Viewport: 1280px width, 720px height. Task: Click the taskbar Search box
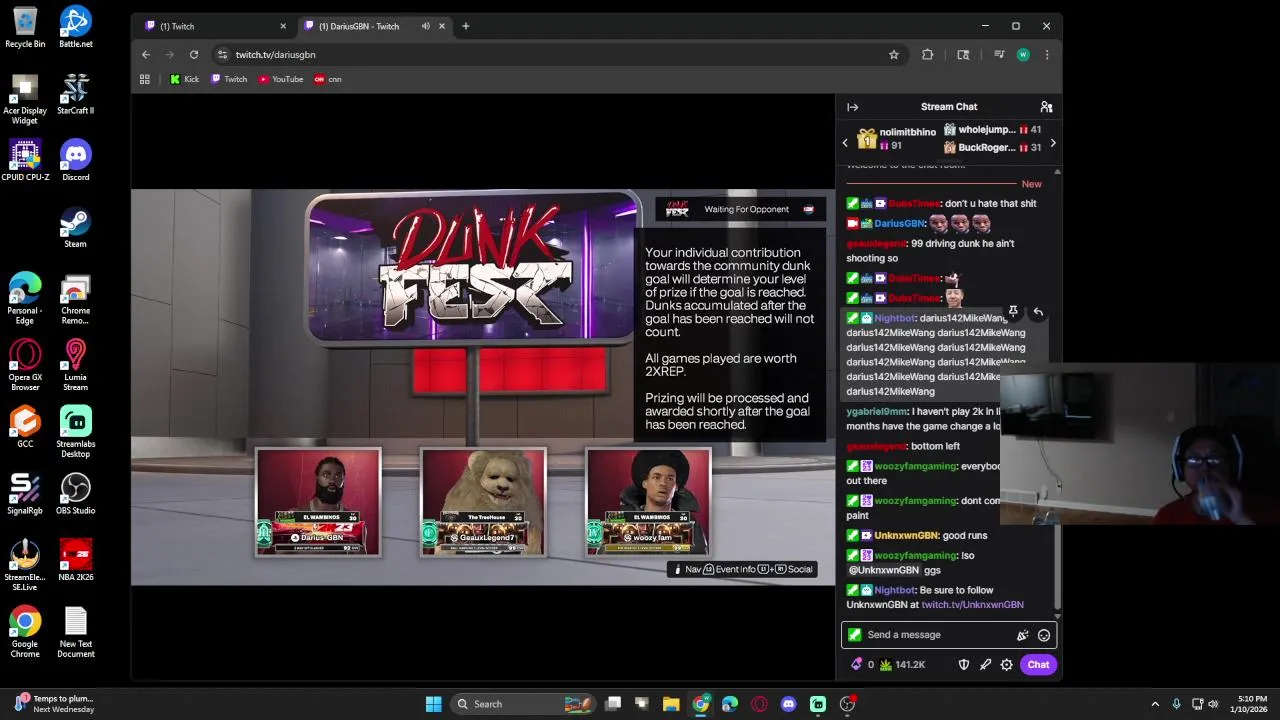(x=523, y=704)
